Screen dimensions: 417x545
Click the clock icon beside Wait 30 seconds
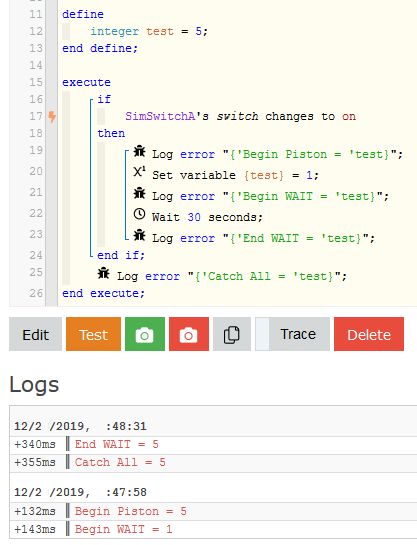[139, 214]
